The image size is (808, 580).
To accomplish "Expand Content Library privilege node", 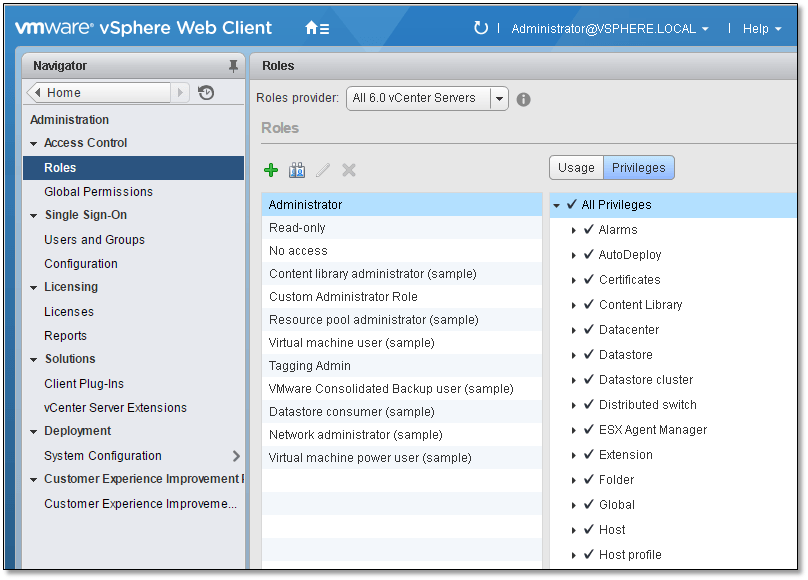I will (x=573, y=305).
